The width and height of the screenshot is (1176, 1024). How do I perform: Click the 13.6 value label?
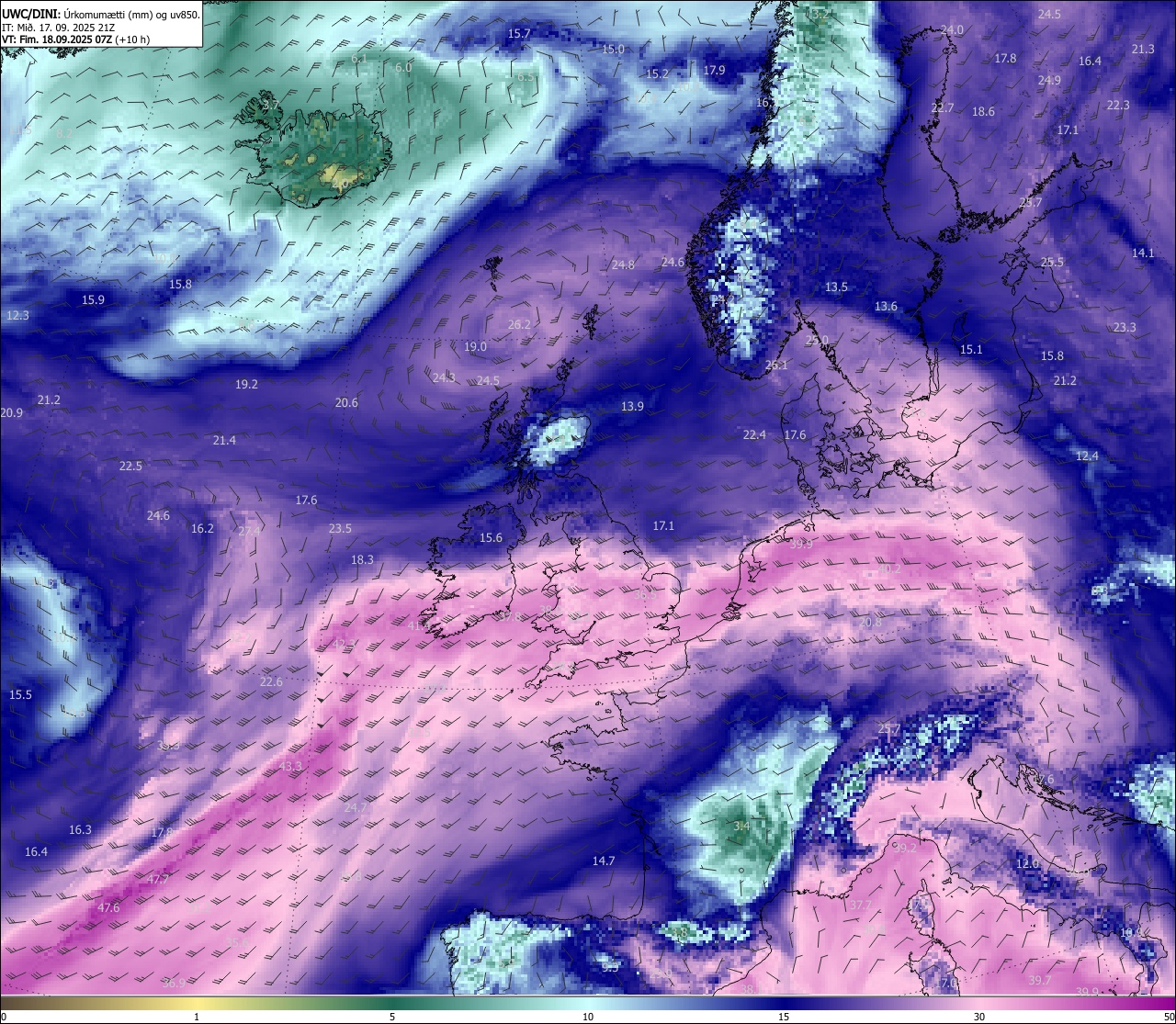886,307
